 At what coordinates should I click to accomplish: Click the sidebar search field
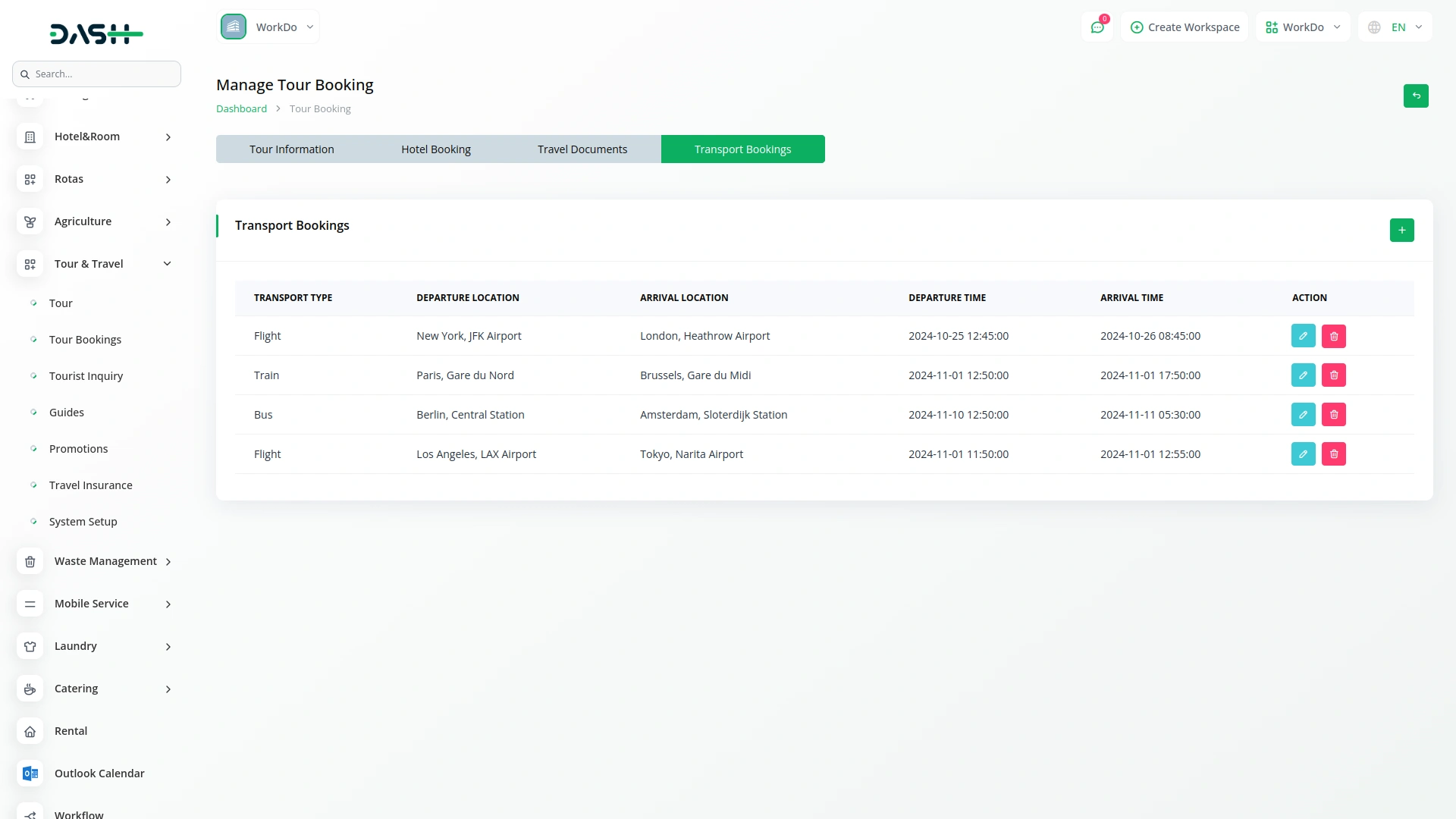click(x=97, y=74)
